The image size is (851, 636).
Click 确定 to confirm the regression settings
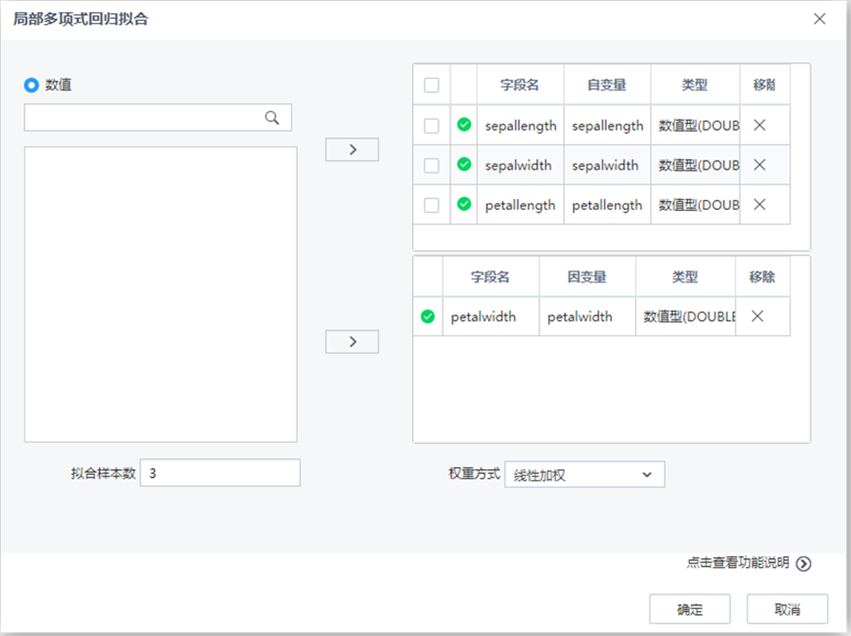tap(690, 608)
